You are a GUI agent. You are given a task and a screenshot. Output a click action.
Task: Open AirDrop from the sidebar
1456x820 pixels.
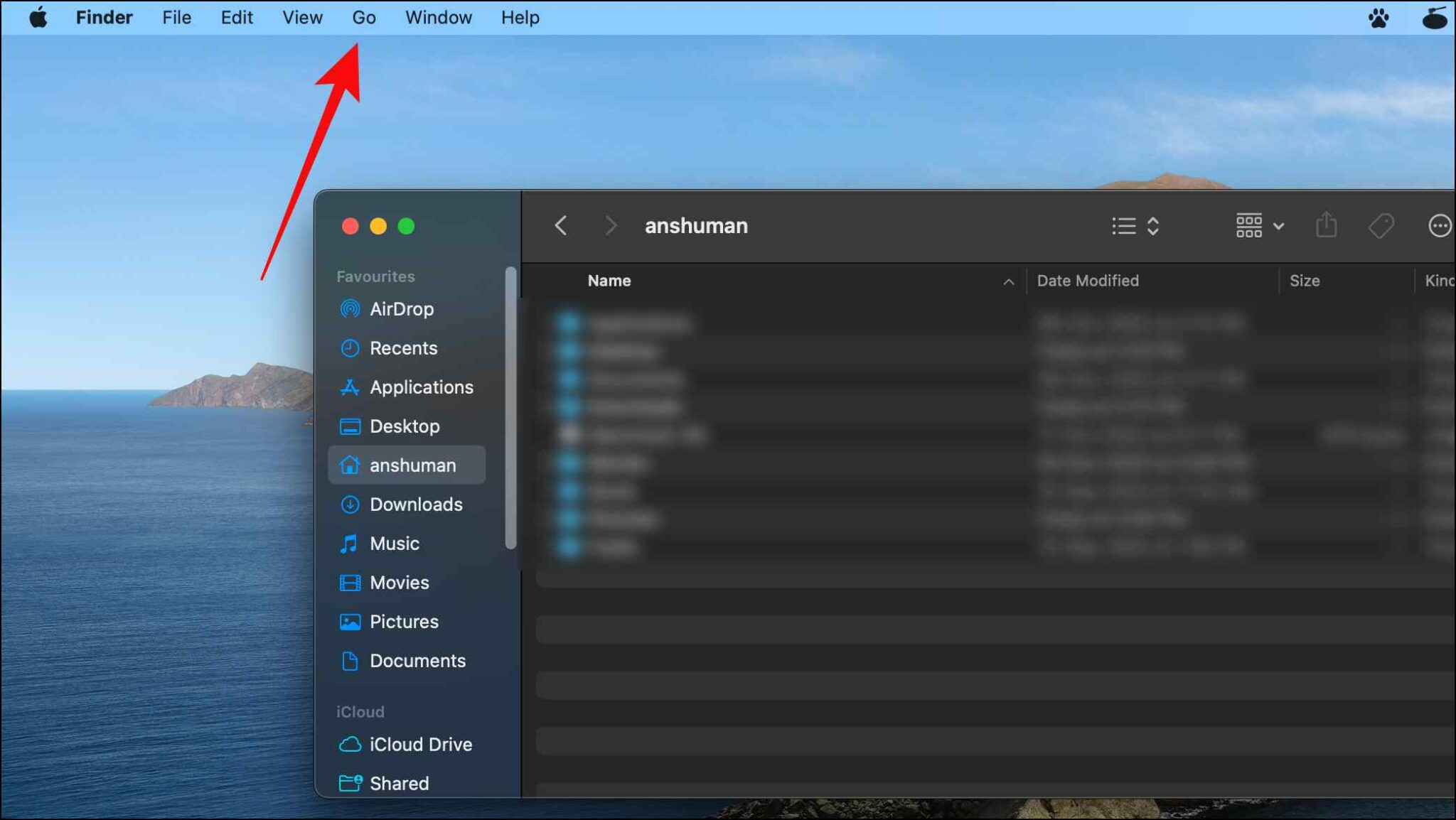click(x=402, y=308)
